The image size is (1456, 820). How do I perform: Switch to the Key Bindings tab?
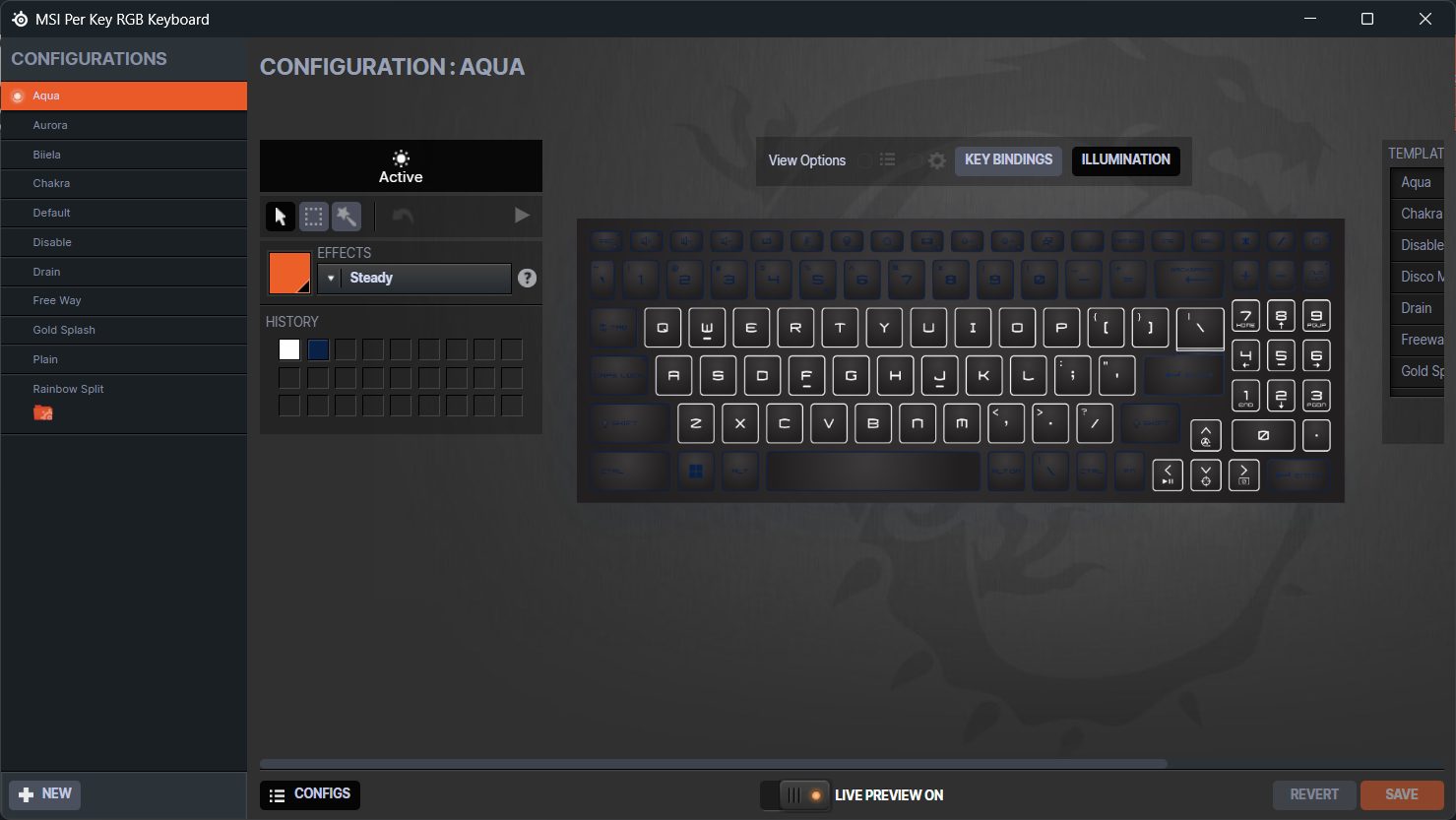(x=1008, y=160)
